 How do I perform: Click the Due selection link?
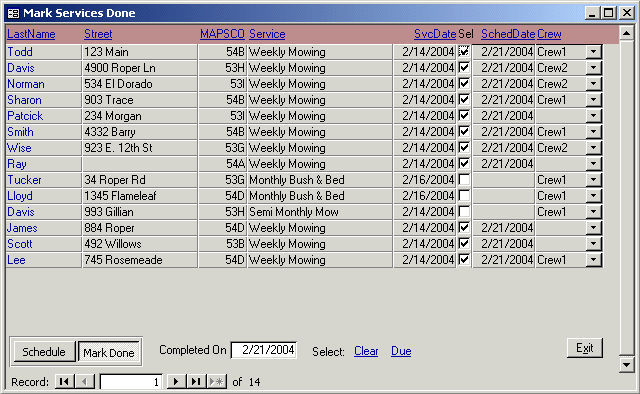401,351
